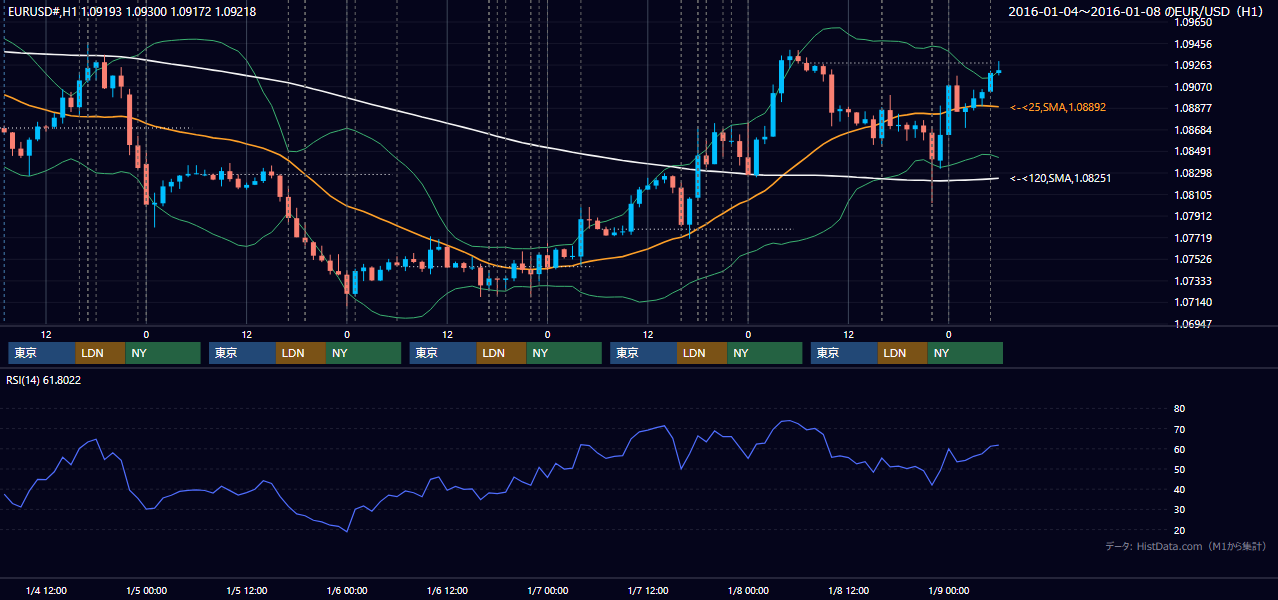Click price axis label 1.08105

pos(1192,195)
